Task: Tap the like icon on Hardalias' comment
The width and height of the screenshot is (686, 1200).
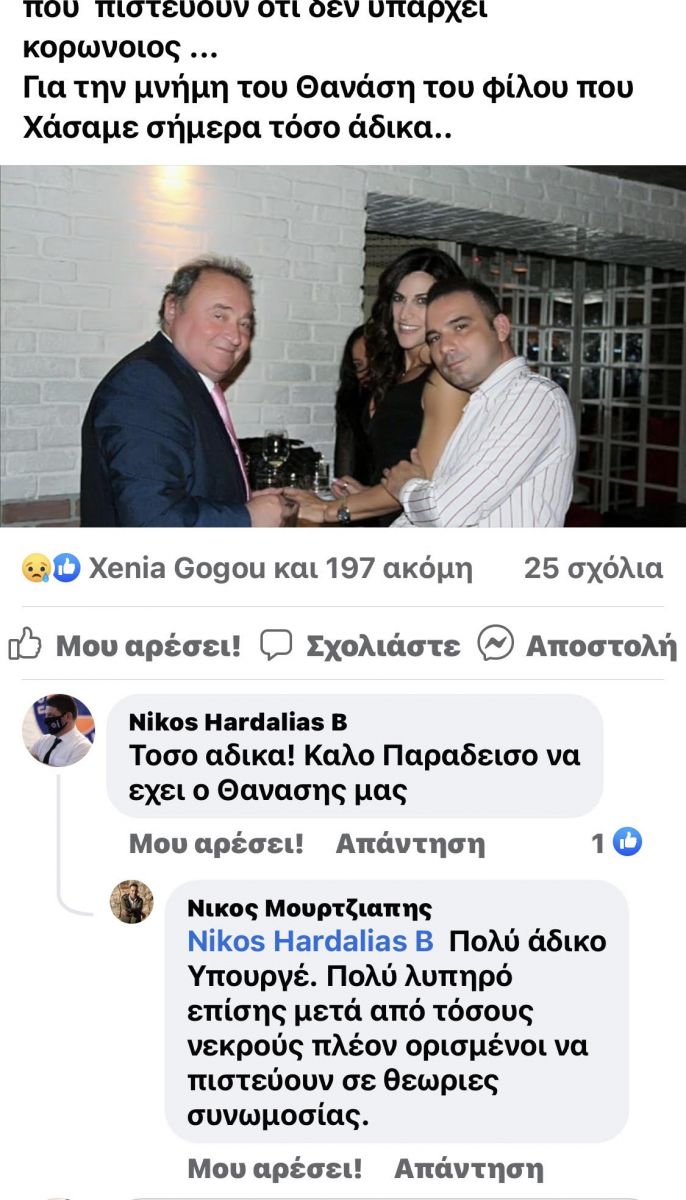Action: [x=627, y=843]
